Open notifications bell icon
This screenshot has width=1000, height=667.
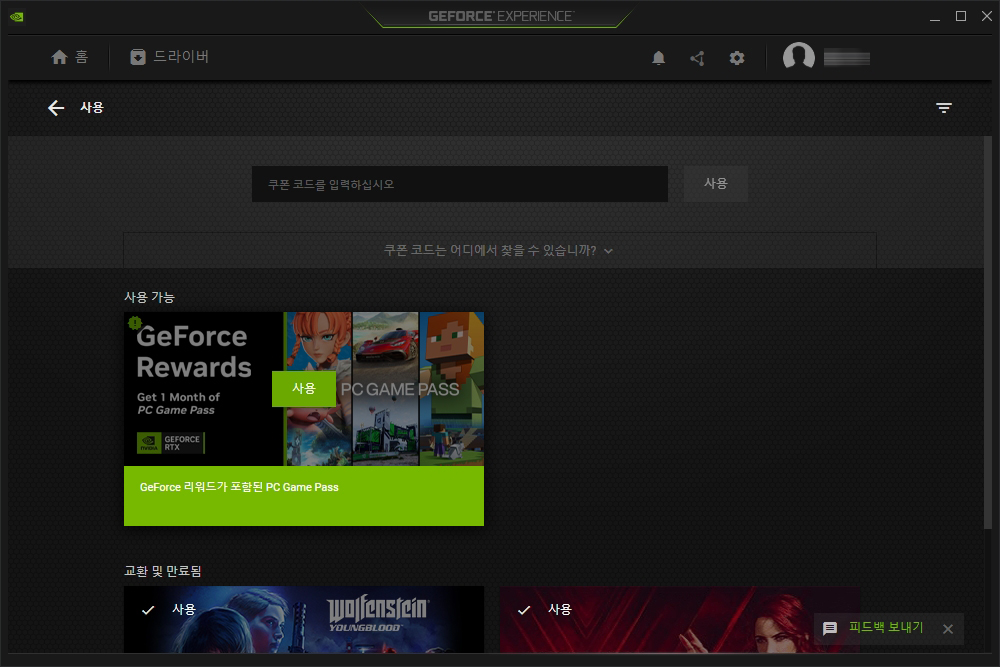coord(658,58)
